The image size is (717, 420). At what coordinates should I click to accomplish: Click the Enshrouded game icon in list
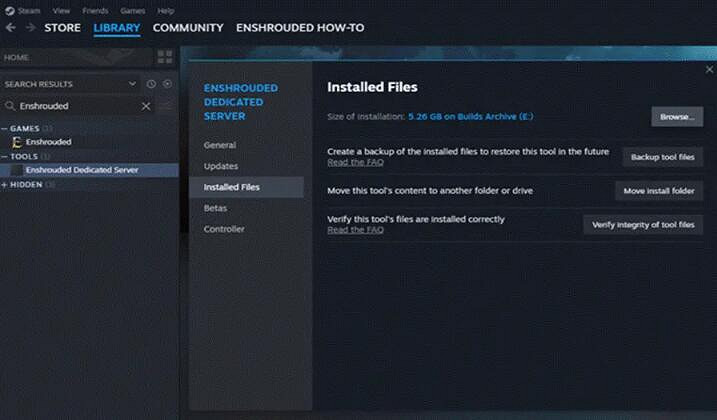16,142
